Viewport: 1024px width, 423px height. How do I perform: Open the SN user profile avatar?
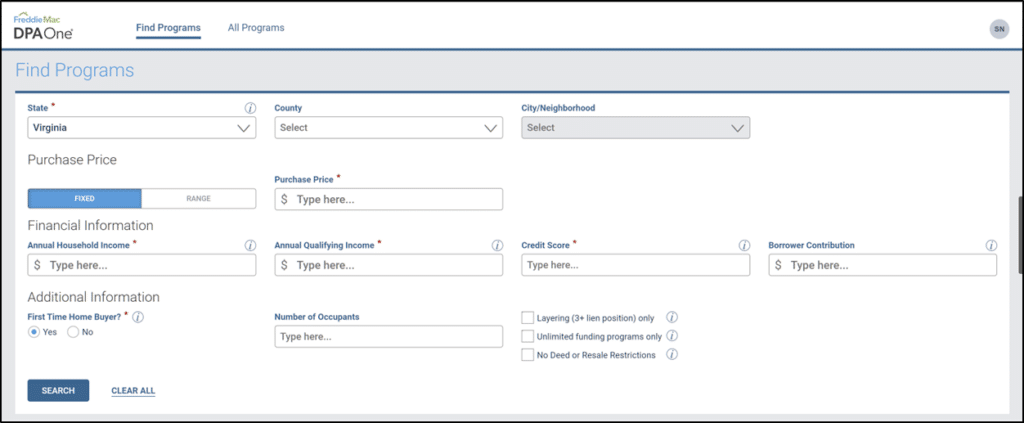pos(998,29)
